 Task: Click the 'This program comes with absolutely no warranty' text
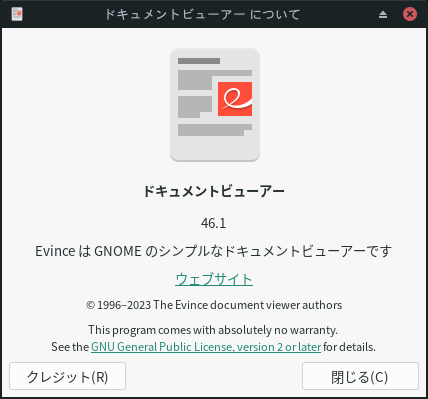(x=213, y=330)
